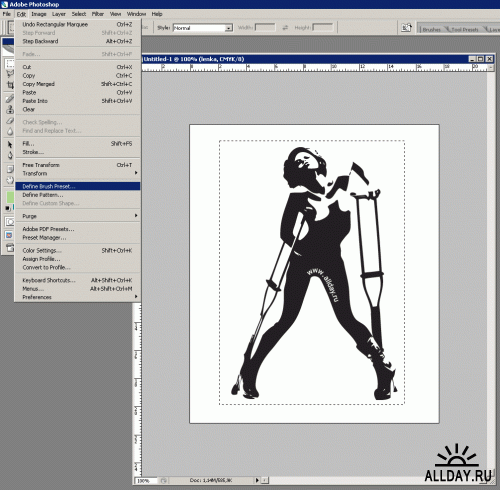Open the Help menu

tap(157, 14)
